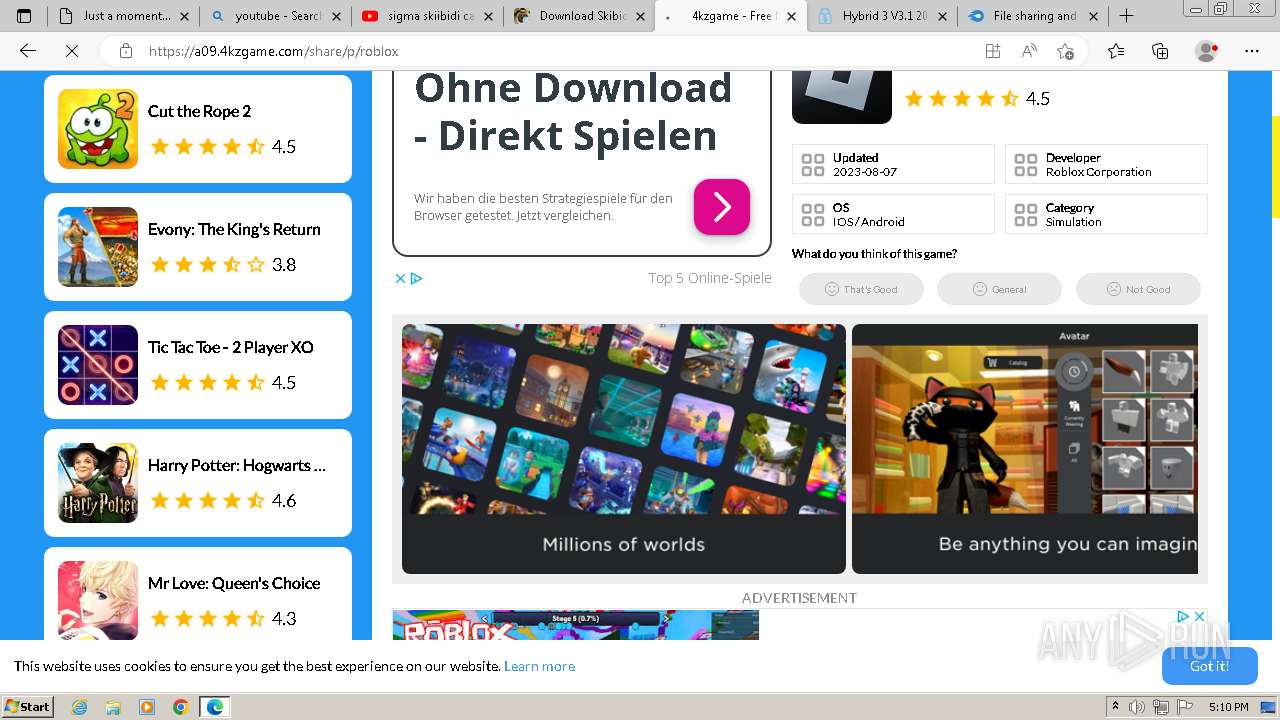Launch Chrome from taskbar
1280x720 pixels.
(x=180, y=707)
